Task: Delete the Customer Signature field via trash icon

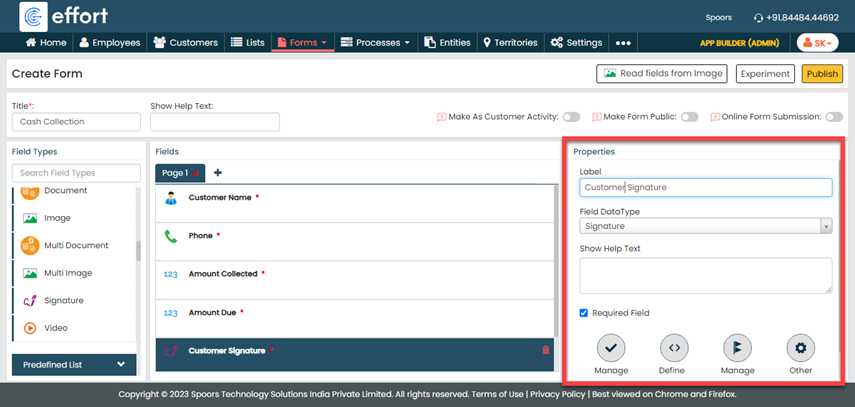Action: click(x=545, y=350)
